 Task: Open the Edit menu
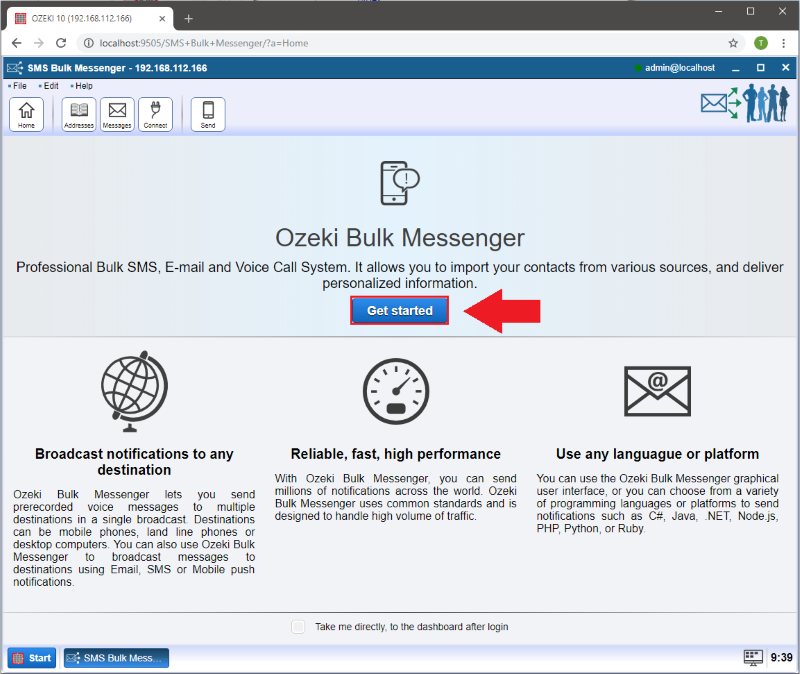50,86
